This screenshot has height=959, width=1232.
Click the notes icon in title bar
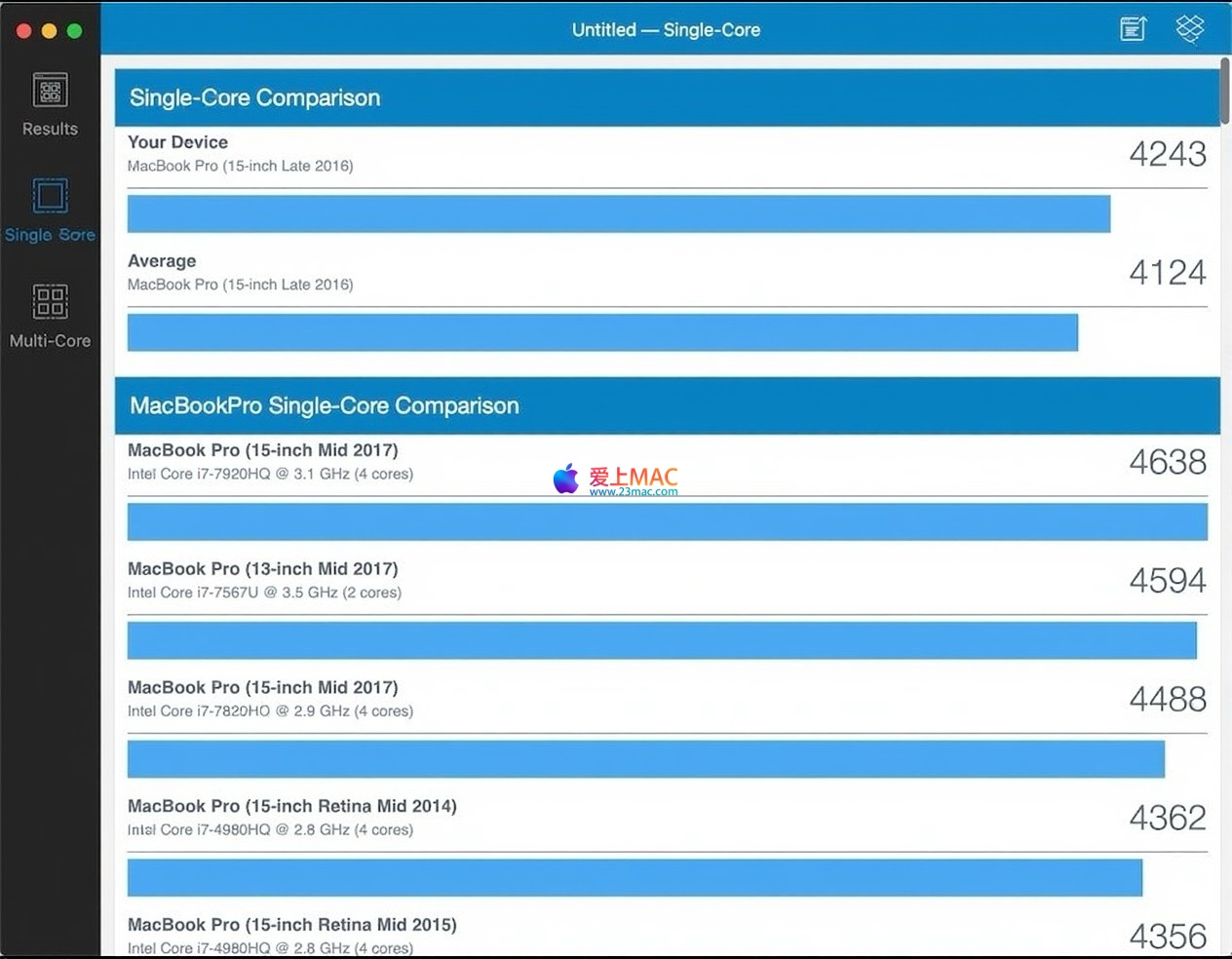(1133, 29)
